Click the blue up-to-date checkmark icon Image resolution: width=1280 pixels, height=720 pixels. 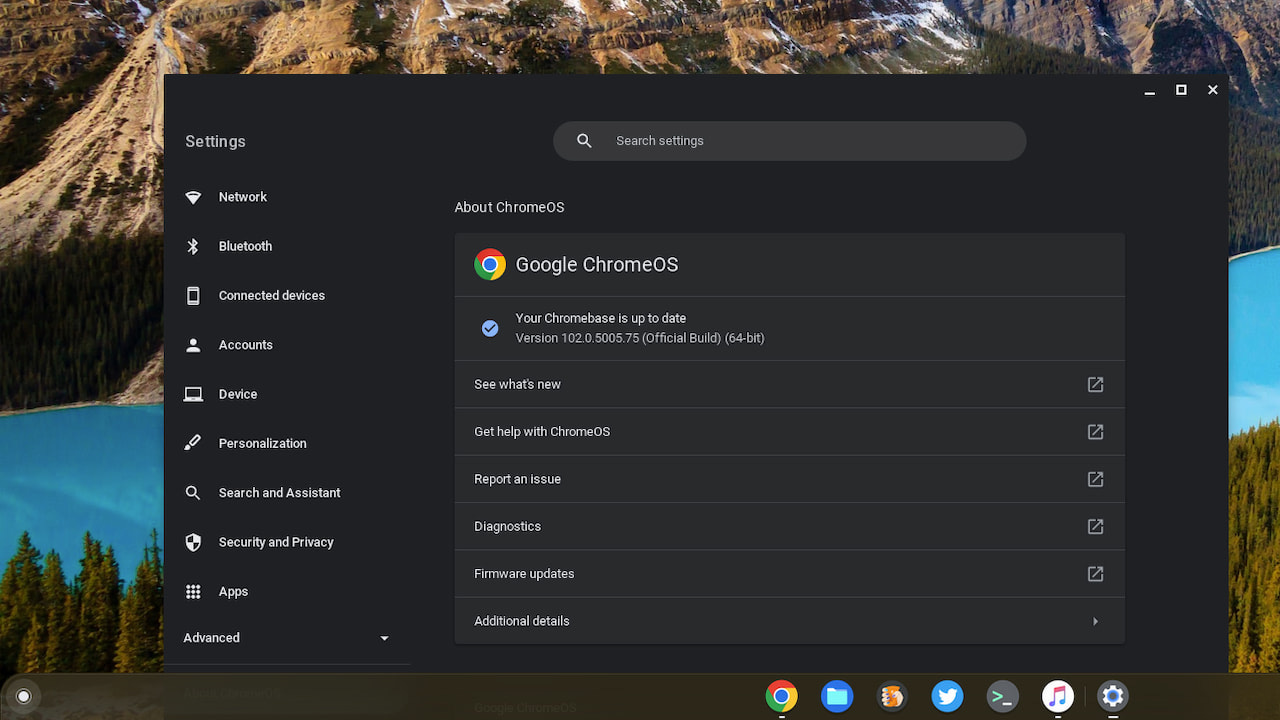click(490, 328)
